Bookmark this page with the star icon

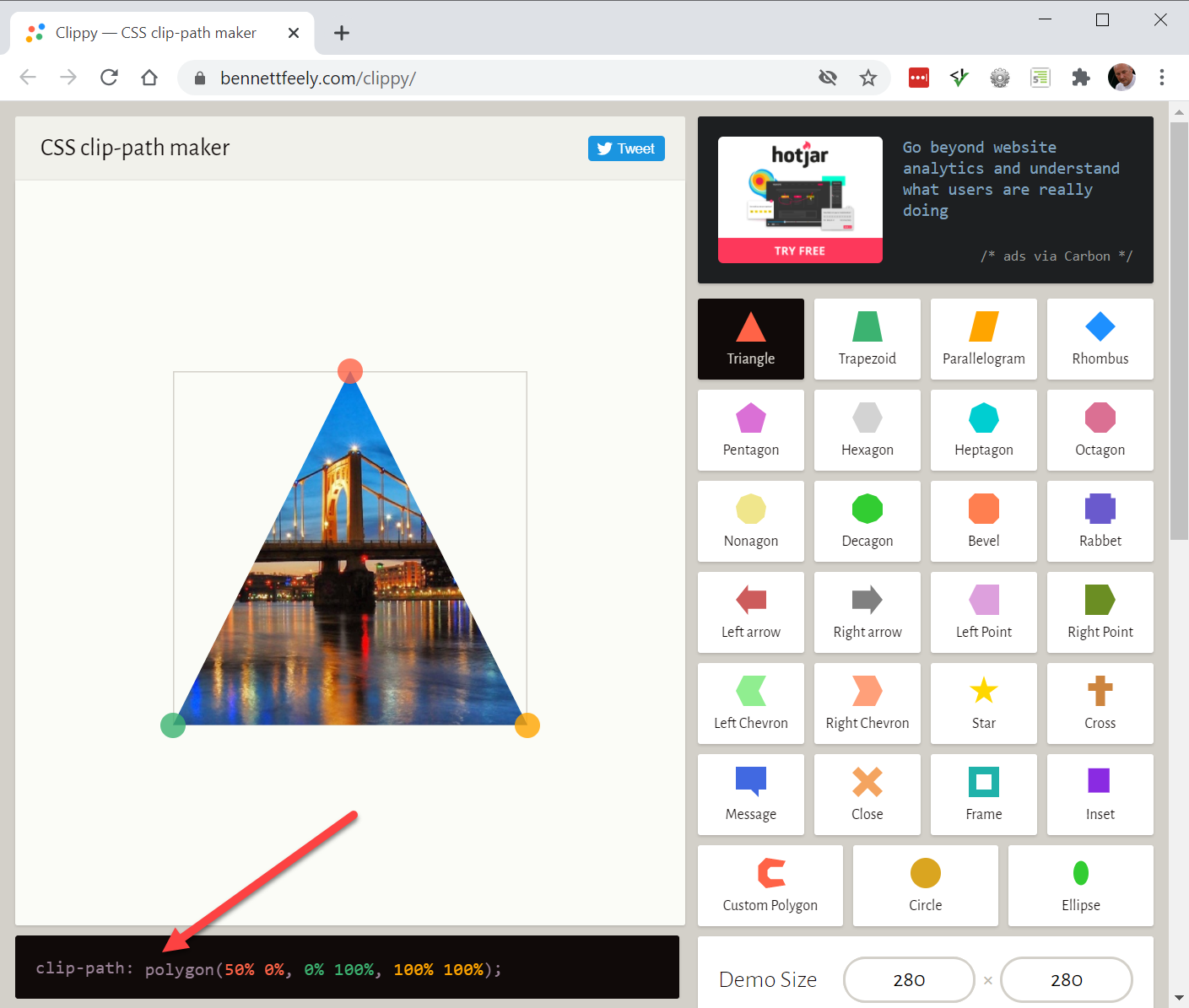867,78
